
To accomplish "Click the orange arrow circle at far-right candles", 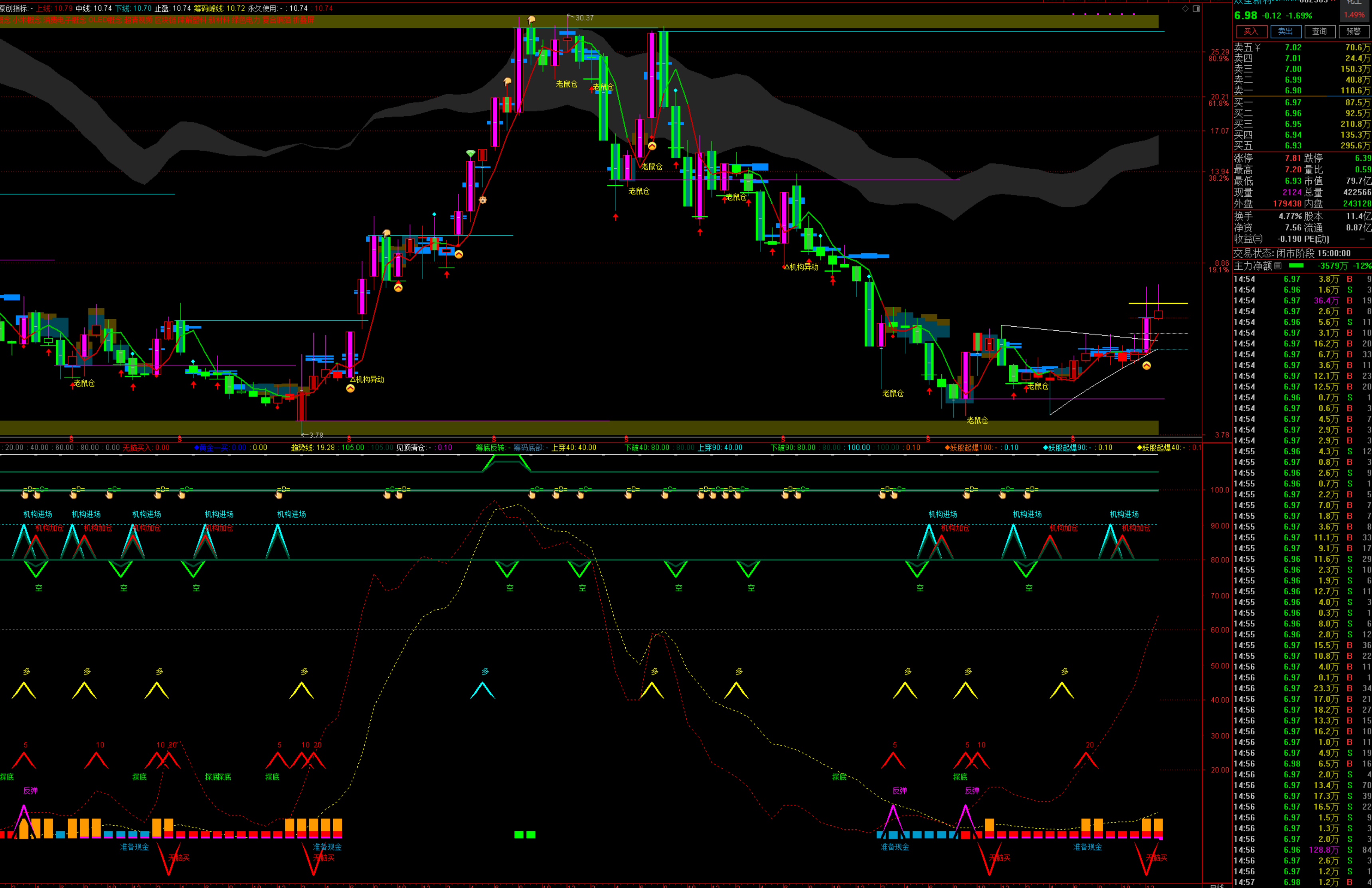I will (x=1146, y=365).
